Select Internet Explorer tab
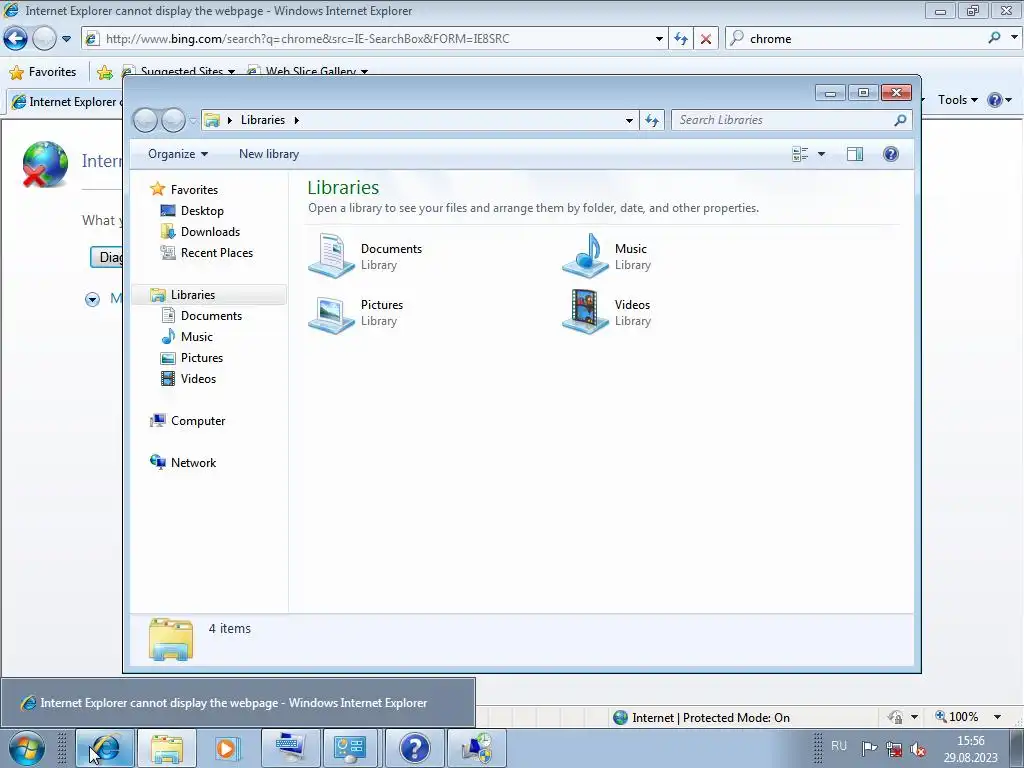The width and height of the screenshot is (1024, 768). 65,102
